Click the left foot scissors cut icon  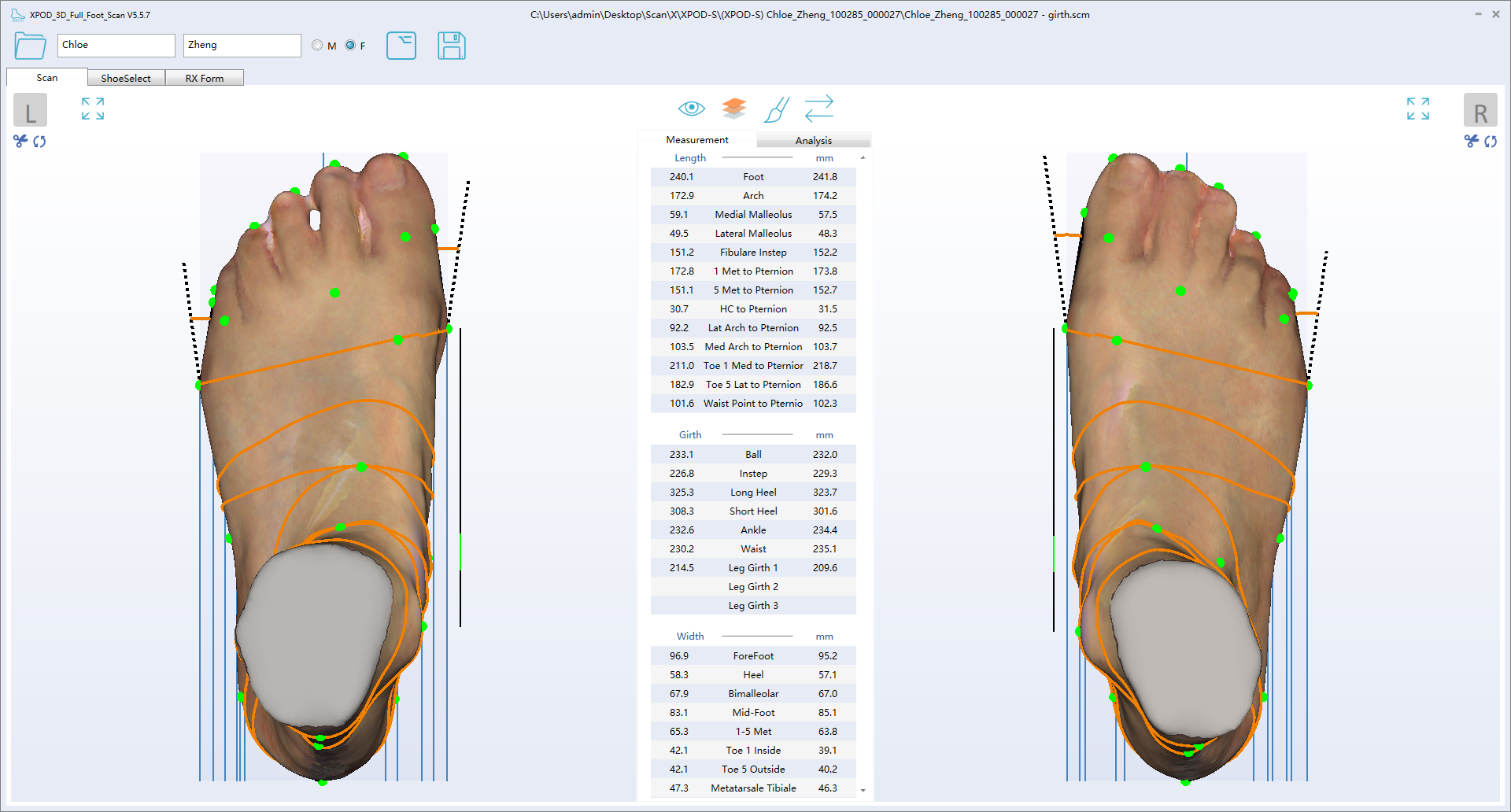click(x=20, y=141)
